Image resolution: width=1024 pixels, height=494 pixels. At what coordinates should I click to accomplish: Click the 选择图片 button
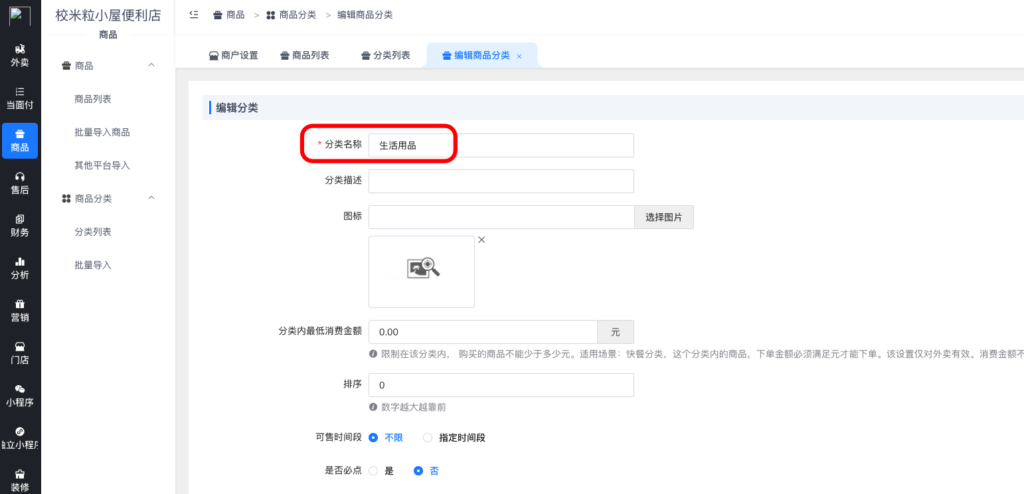pos(664,218)
